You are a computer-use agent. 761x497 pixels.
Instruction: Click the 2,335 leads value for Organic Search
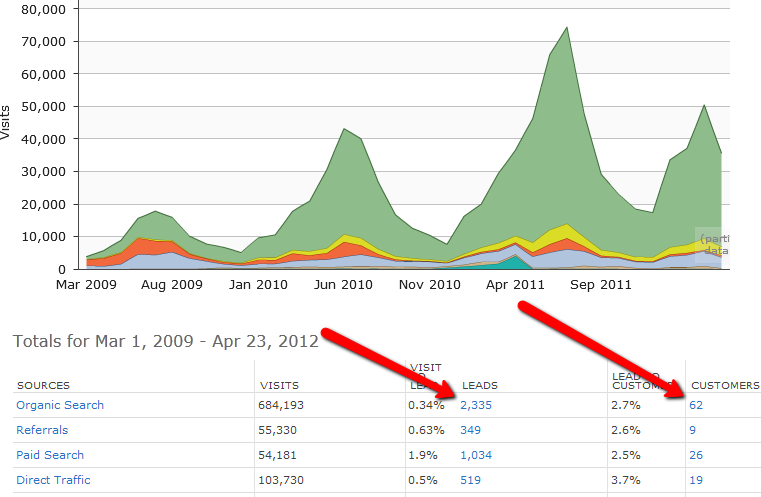[477, 405]
